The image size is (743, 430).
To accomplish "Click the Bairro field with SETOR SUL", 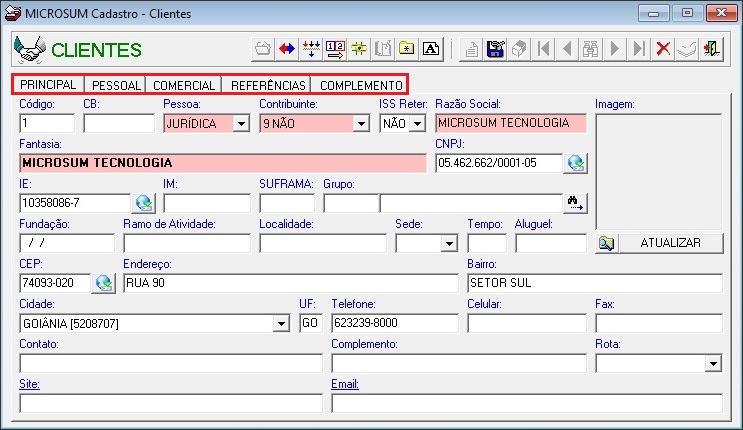I will pyautogui.click(x=595, y=283).
